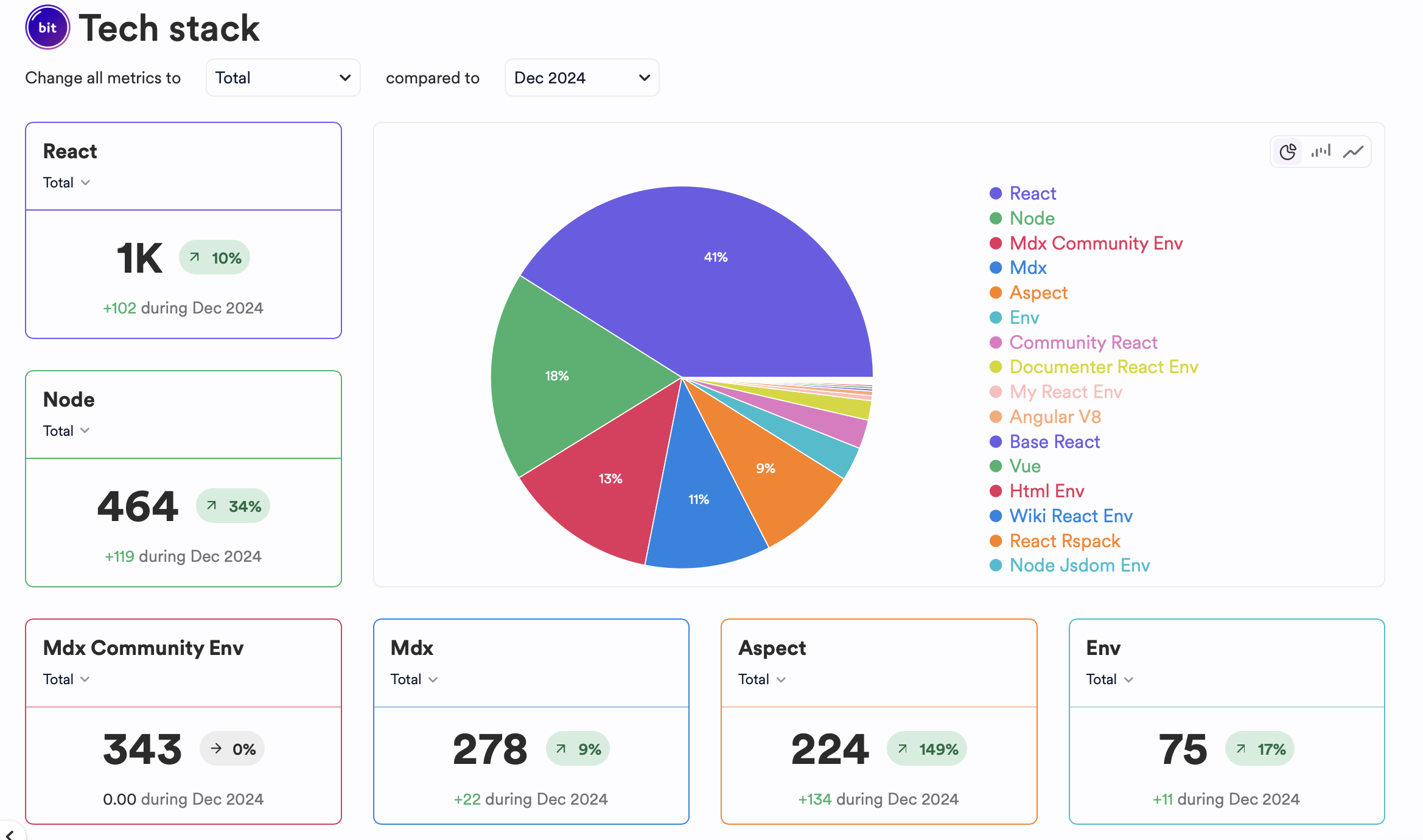The width and height of the screenshot is (1423, 840).
Task: Expand the Total selector in Mdx card
Action: (x=414, y=679)
